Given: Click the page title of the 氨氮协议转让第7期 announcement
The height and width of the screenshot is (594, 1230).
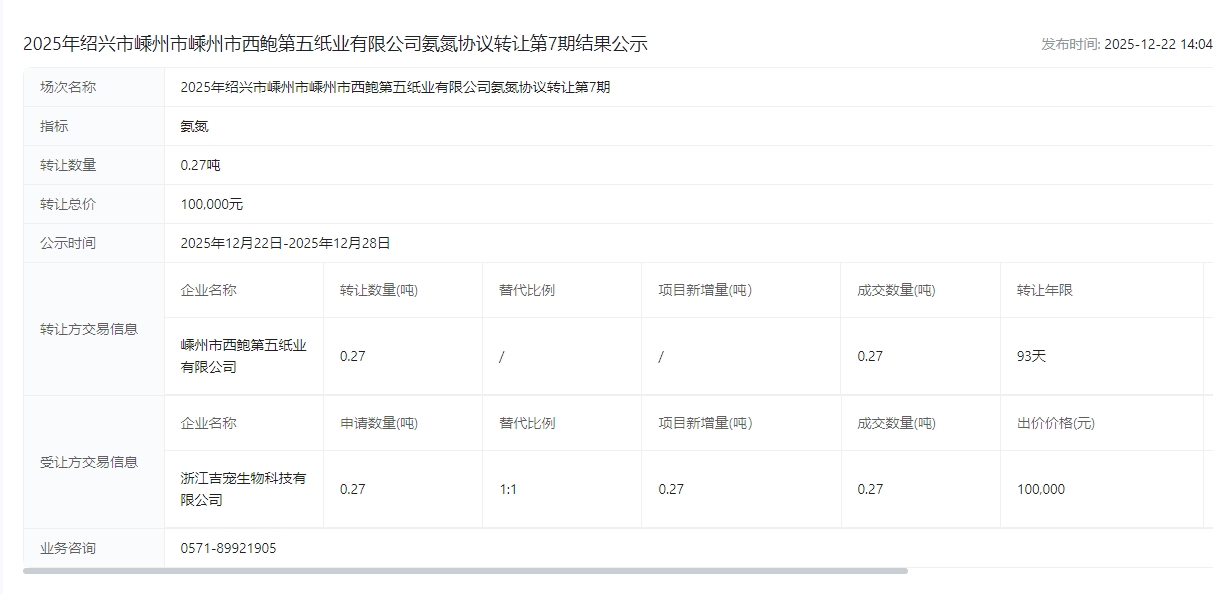Looking at the screenshot, I should coord(335,44).
